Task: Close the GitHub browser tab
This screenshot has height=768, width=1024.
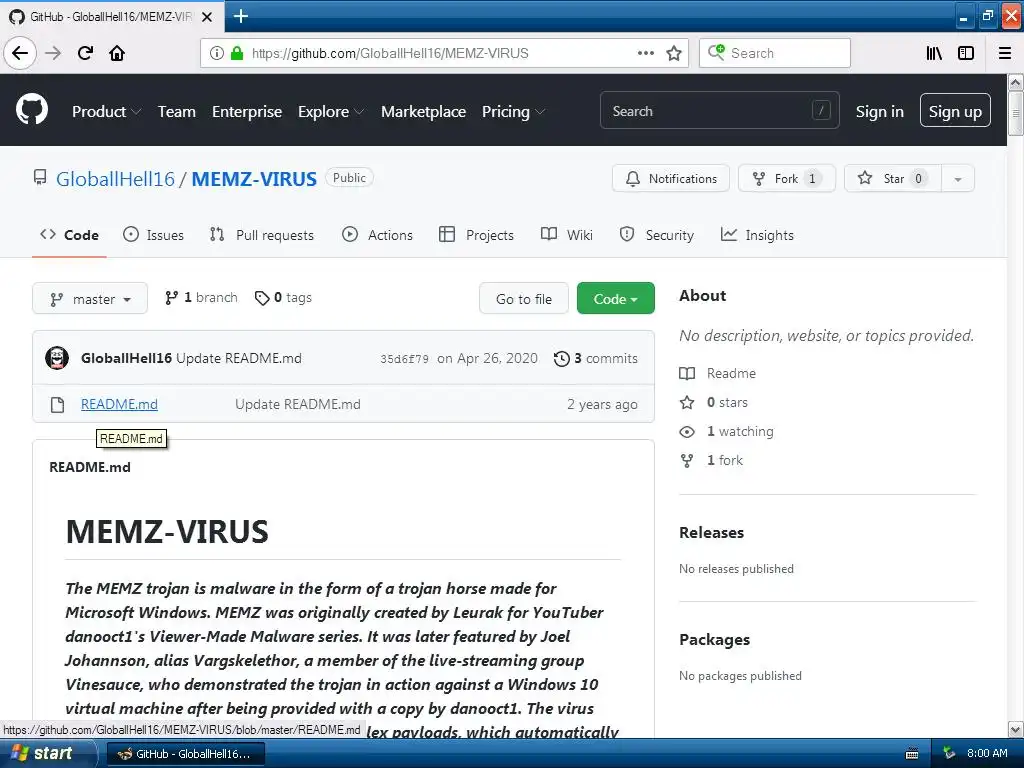Action: pos(207,17)
